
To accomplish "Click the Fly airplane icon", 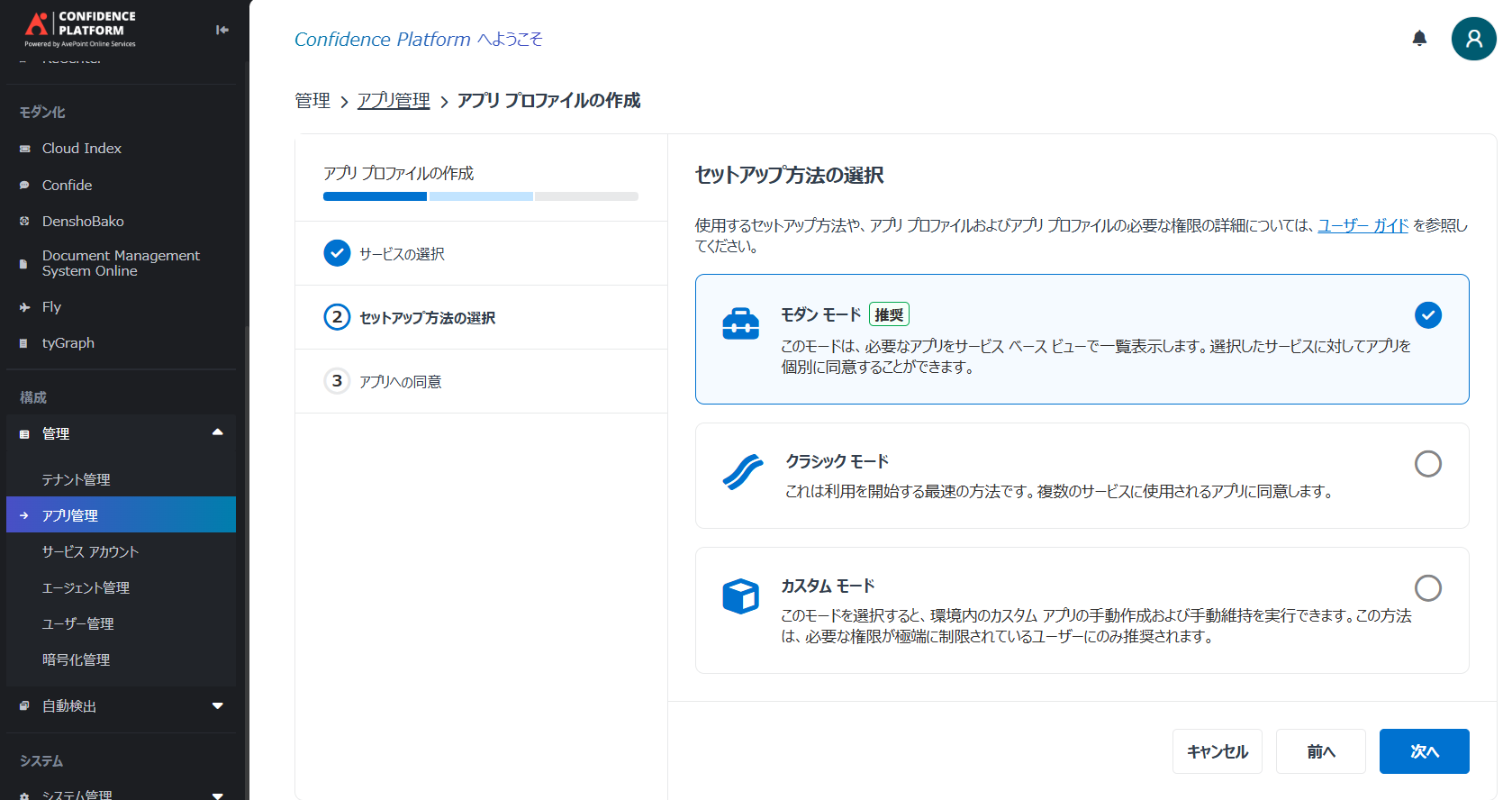I will click(24, 307).
